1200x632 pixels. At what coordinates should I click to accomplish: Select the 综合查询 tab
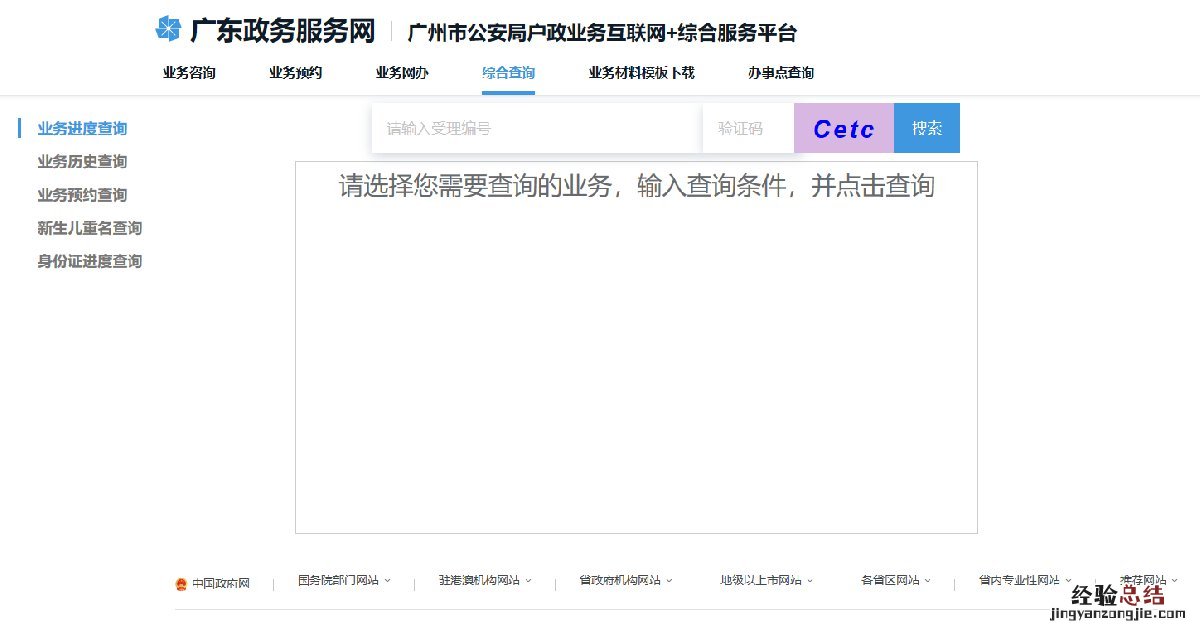508,73
